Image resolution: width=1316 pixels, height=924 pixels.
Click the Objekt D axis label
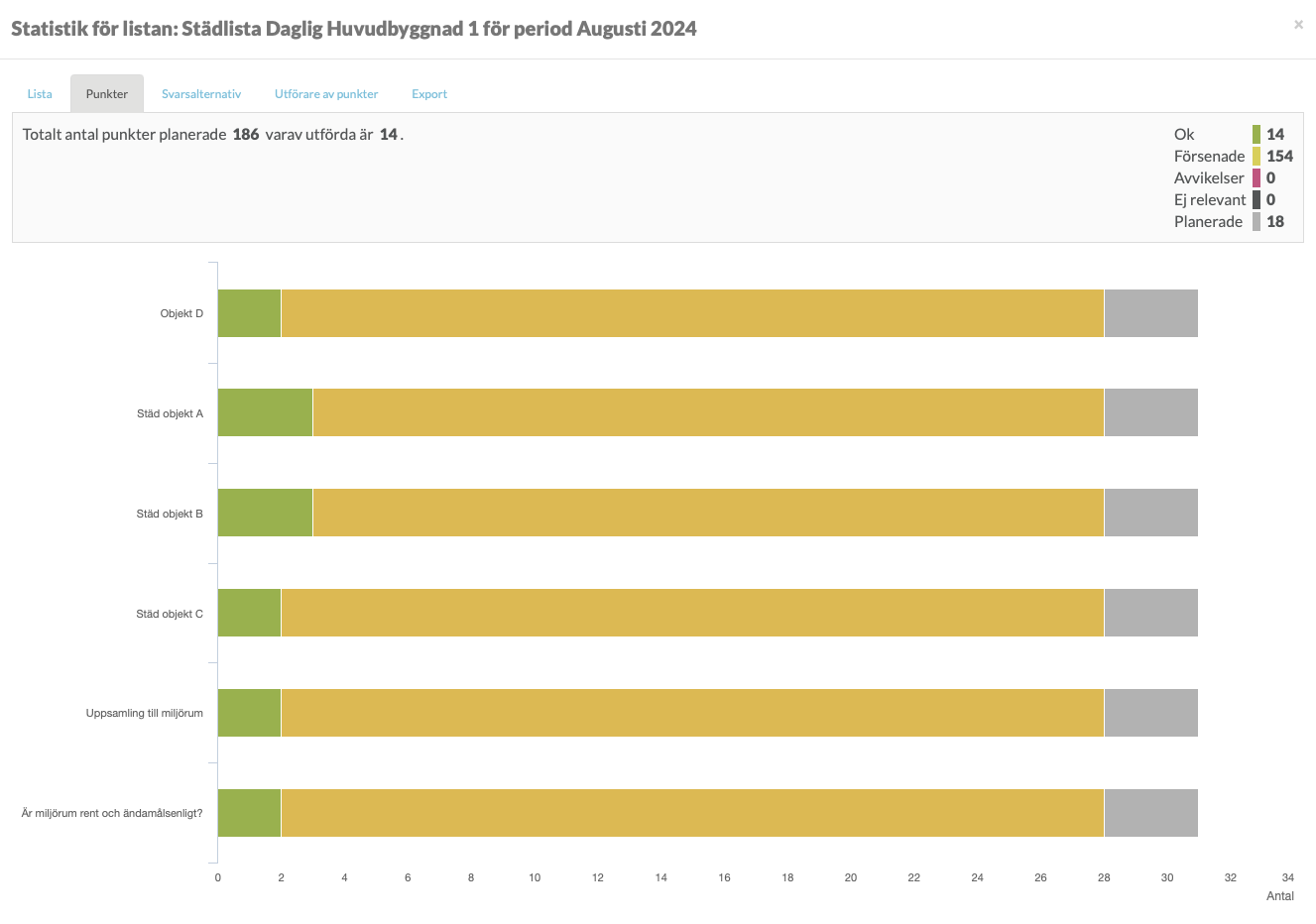[181, 314]
